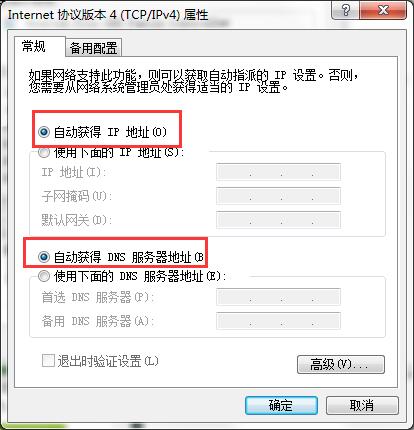Enable 退出时验证设置 checkbox
The image size is (414, 430).
[x=48, y=361]
